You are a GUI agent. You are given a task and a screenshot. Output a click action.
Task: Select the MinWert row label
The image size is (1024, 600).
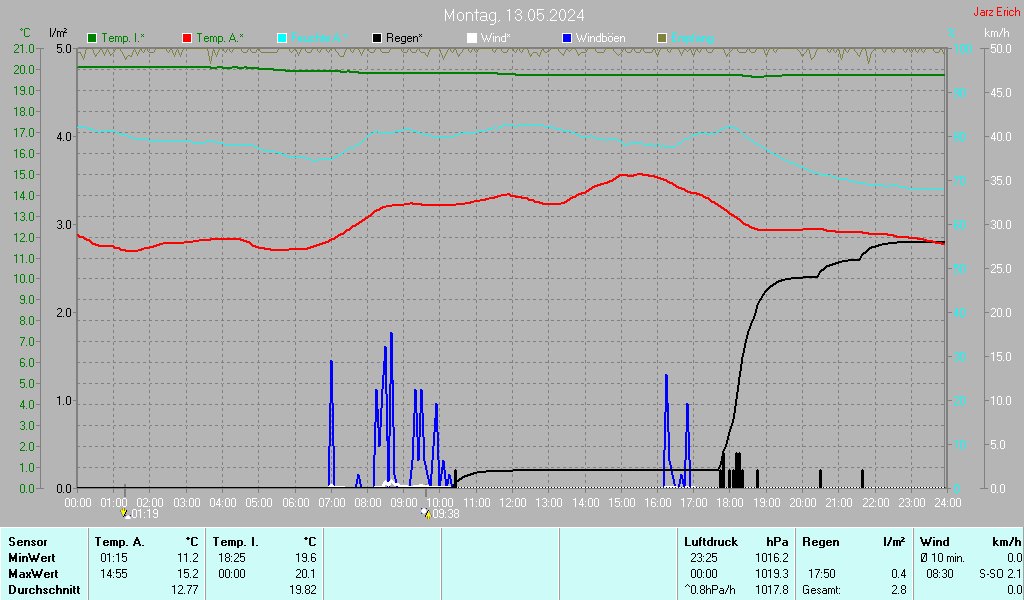pos(30,557)
